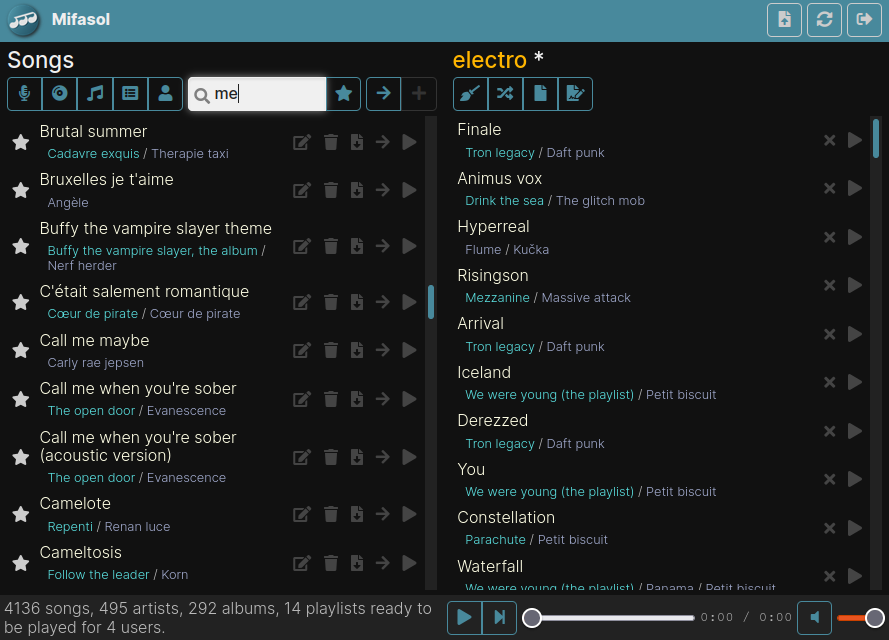Remove Finale from electro playlist
Viewport: 889px width, 640px height.
829,140
